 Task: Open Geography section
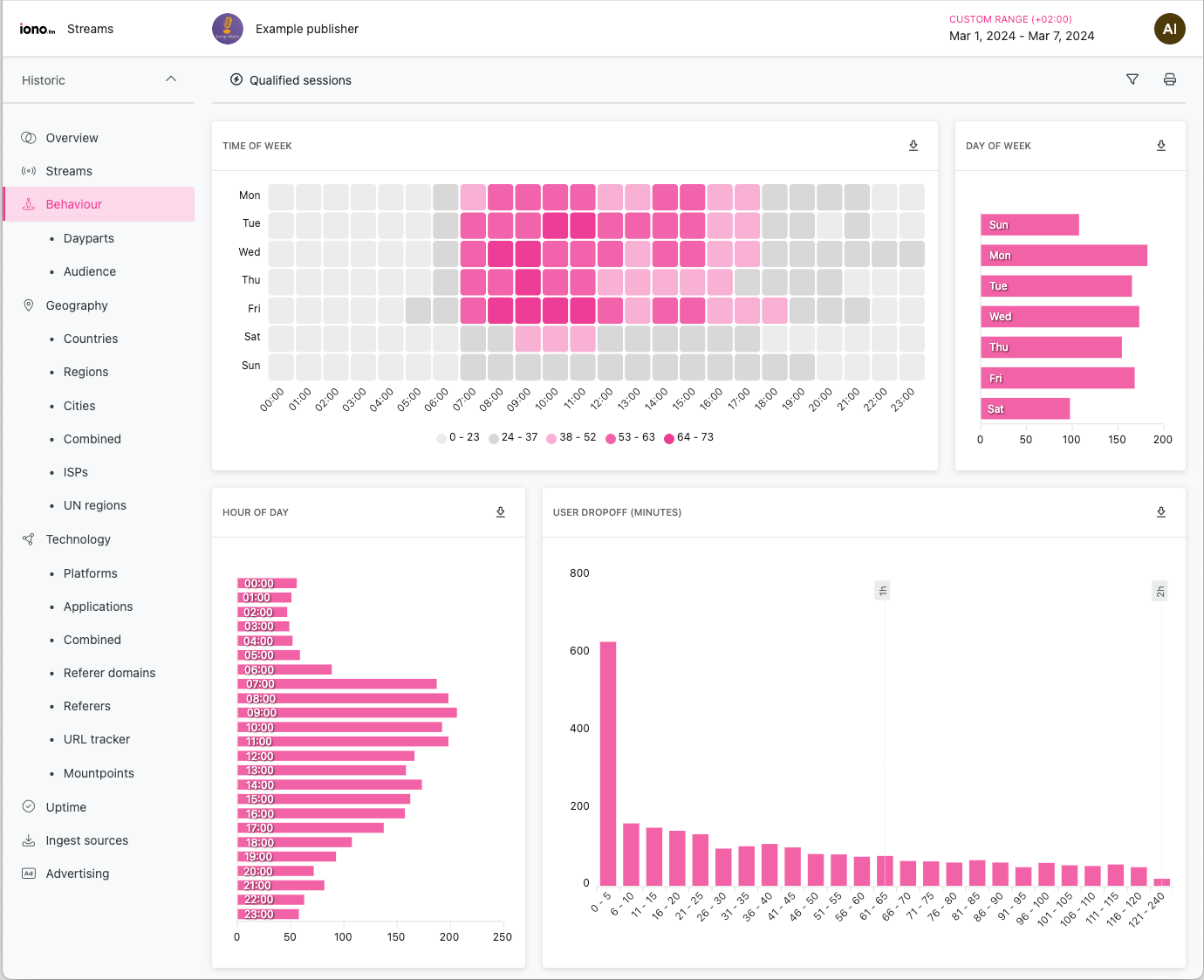pyautogui.click(x=77, y=305)
